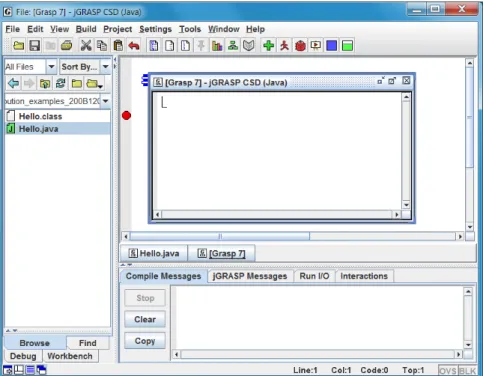
Task: Click the red Undo arrow icon
Action: click(x=134, y=45)
